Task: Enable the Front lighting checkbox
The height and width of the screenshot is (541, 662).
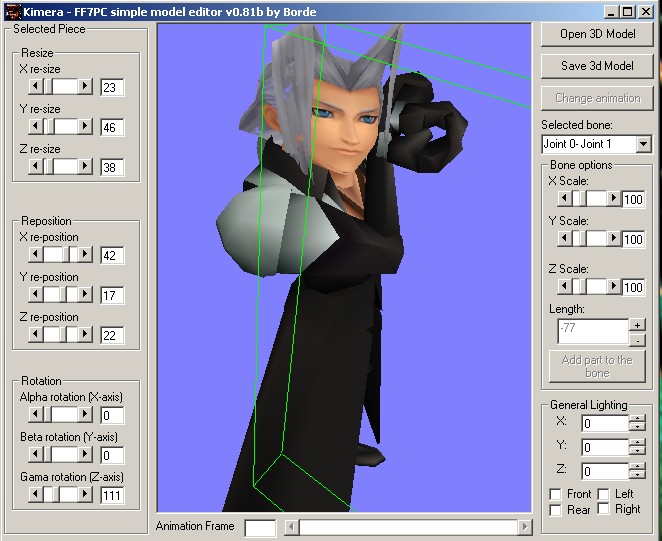Action: click(556, 494)
